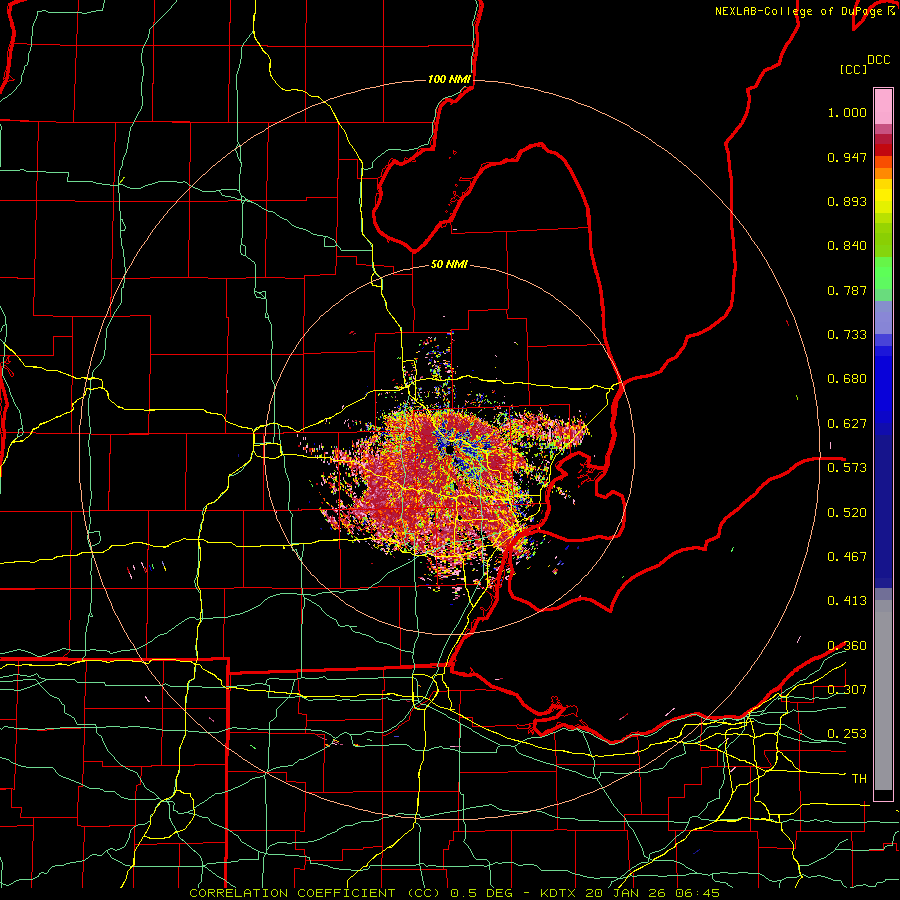Click the 0.787 scale value

[x=847, y=290]
